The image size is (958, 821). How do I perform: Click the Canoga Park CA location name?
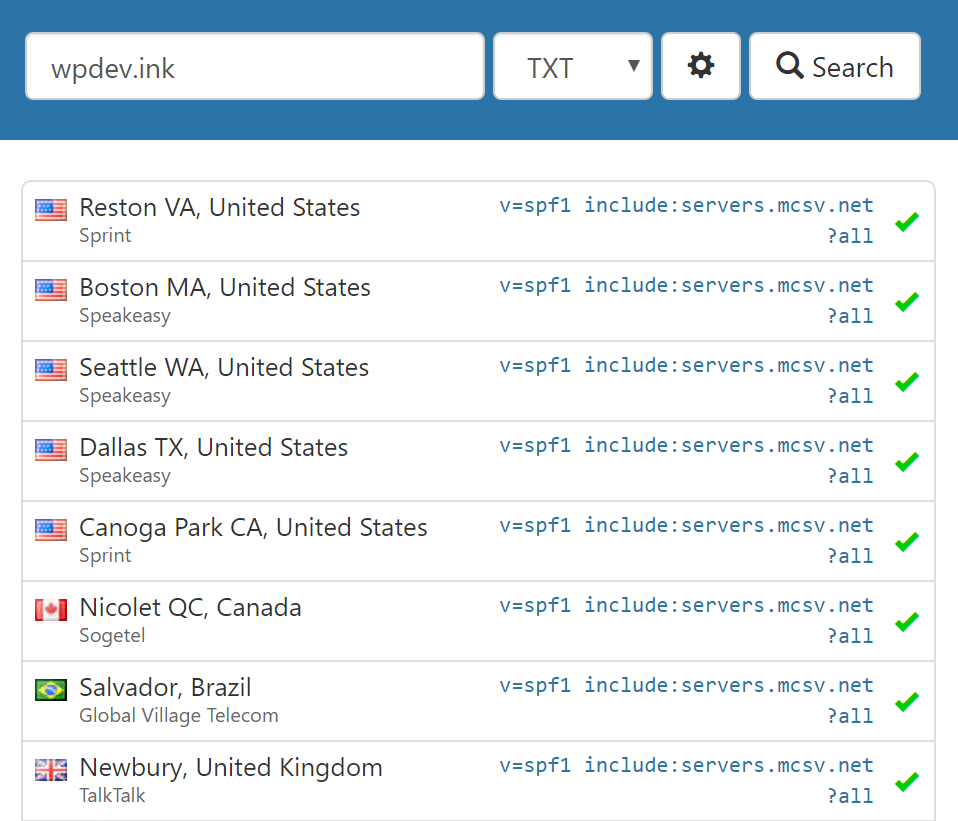(253, 528)
